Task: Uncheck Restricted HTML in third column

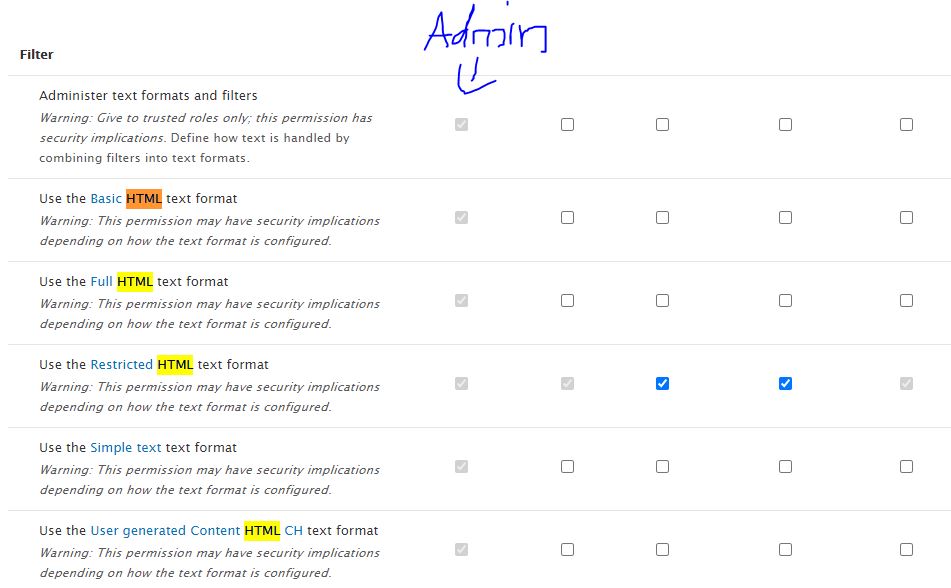Action: pyautogui.click(x=662, y=384)
